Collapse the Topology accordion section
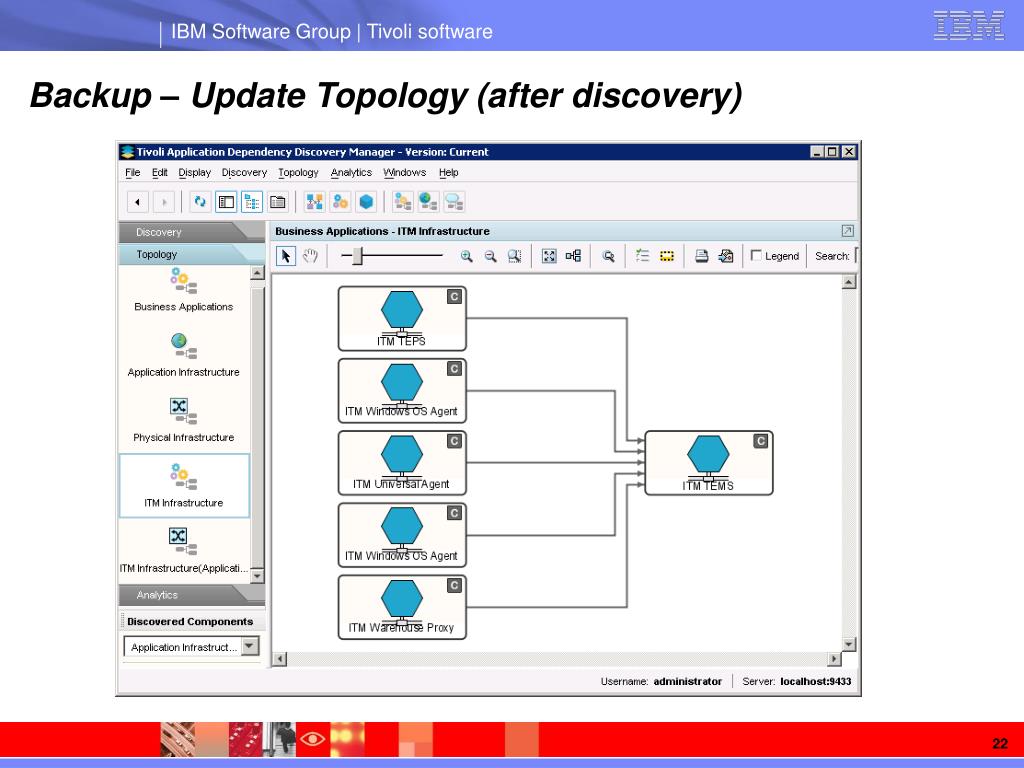 [191, 254]
